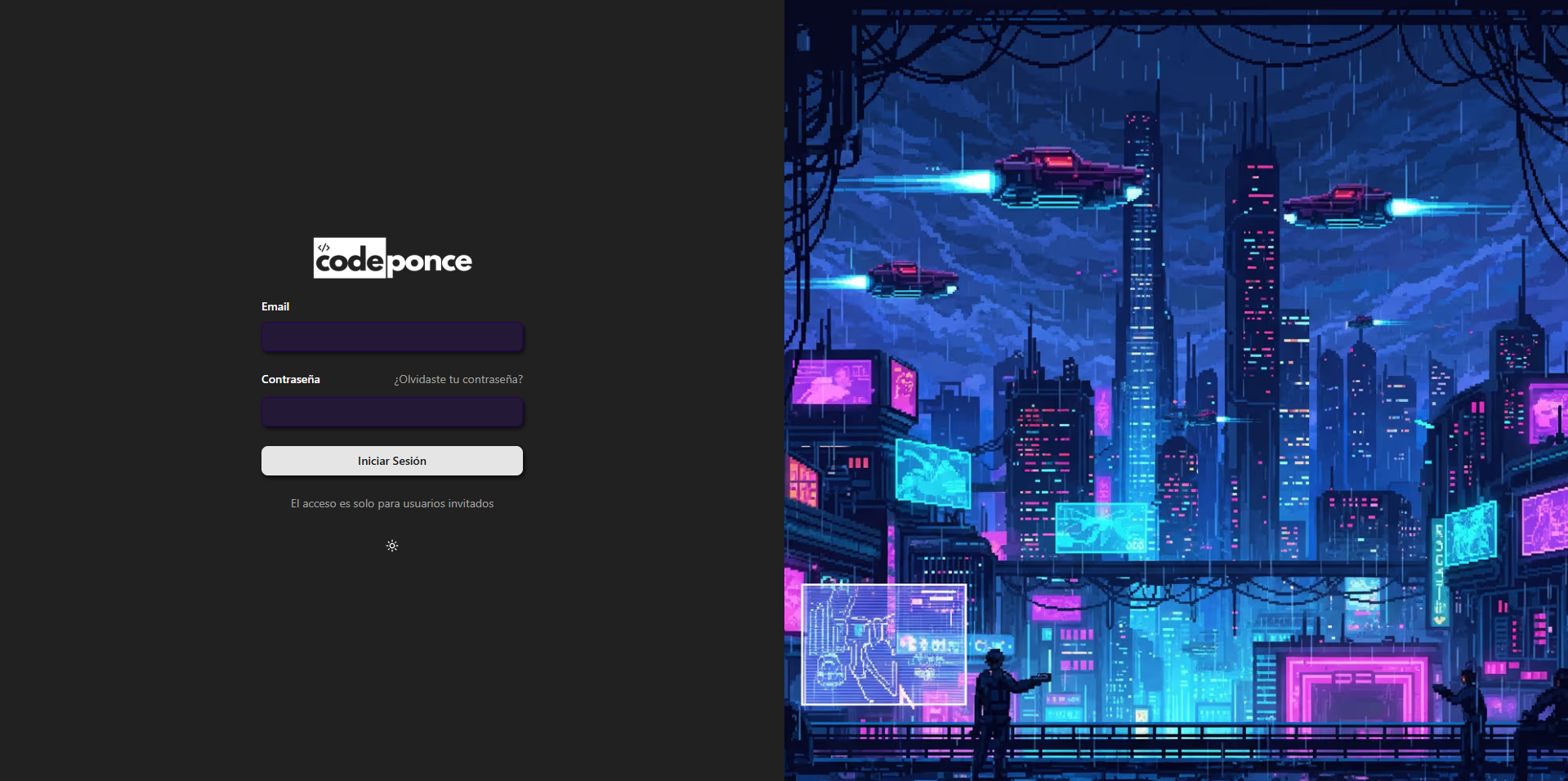
Task: Click the "El acceso es solo para usuarios invitados" text
Action: (392, 503)
